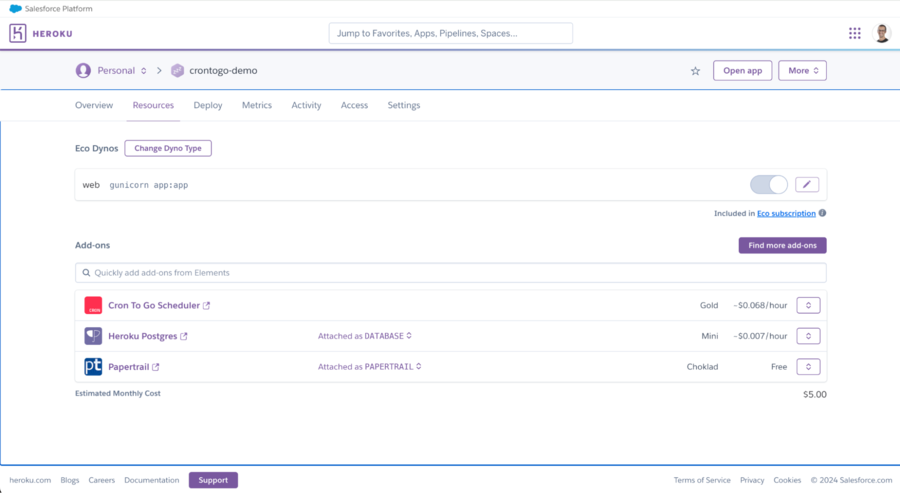
Task: Toggle the web dyno switch
Action: tap(769, 184)
